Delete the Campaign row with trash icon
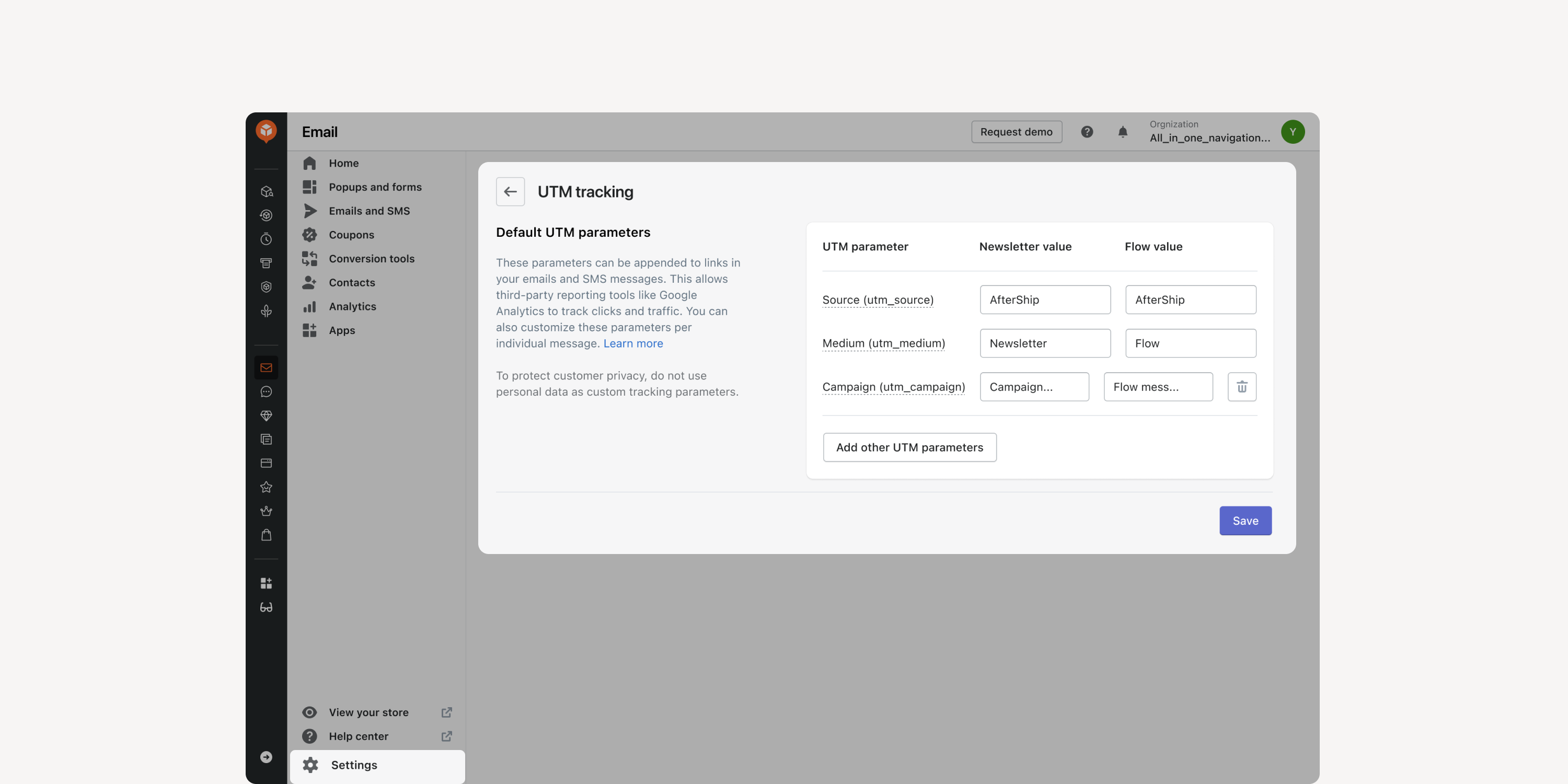Screen dimensions: 1568x784 click(x=1242, y=387)
